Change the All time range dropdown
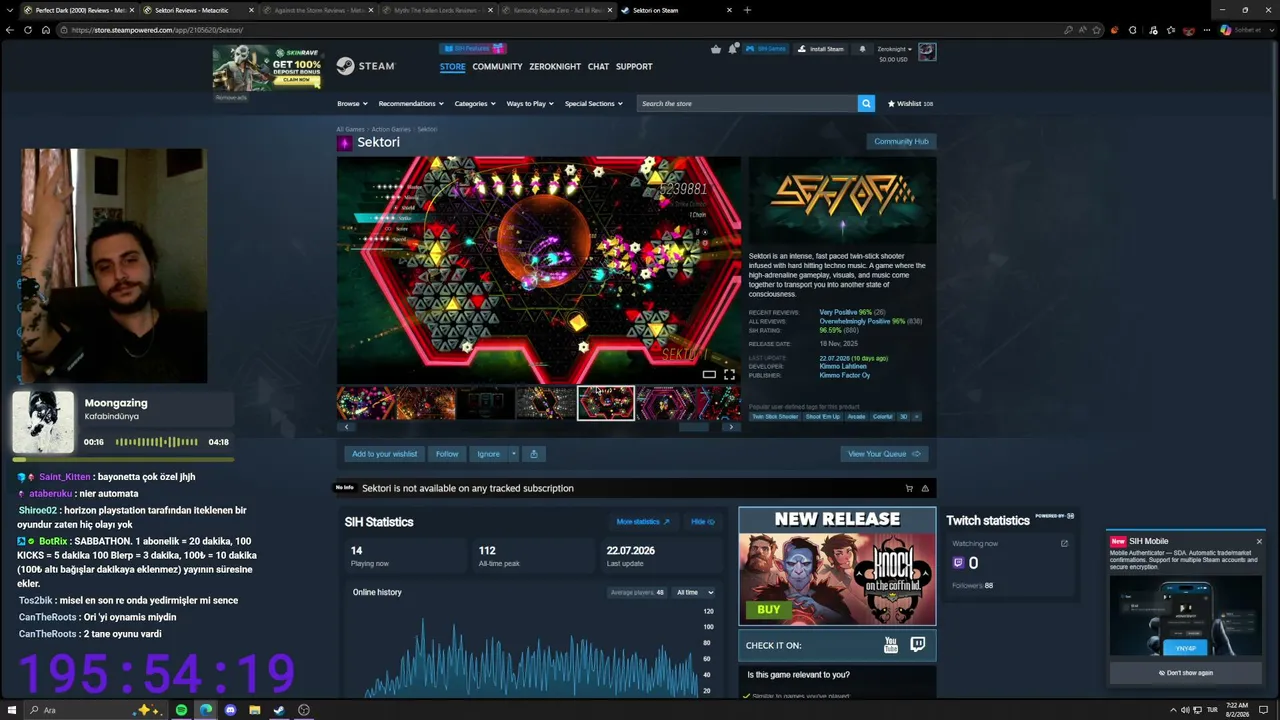Screen dimensions: 1280x720 point(694,592)
